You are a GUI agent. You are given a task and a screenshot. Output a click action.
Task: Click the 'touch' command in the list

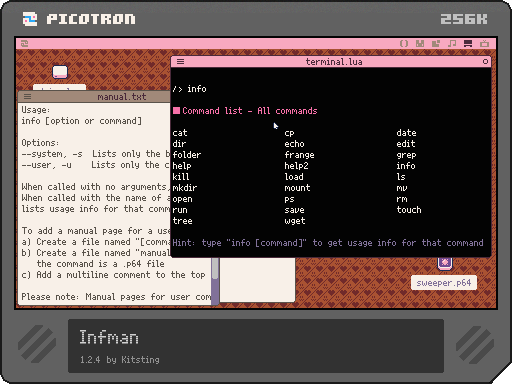pyautogui.click(x=409, y=210)
